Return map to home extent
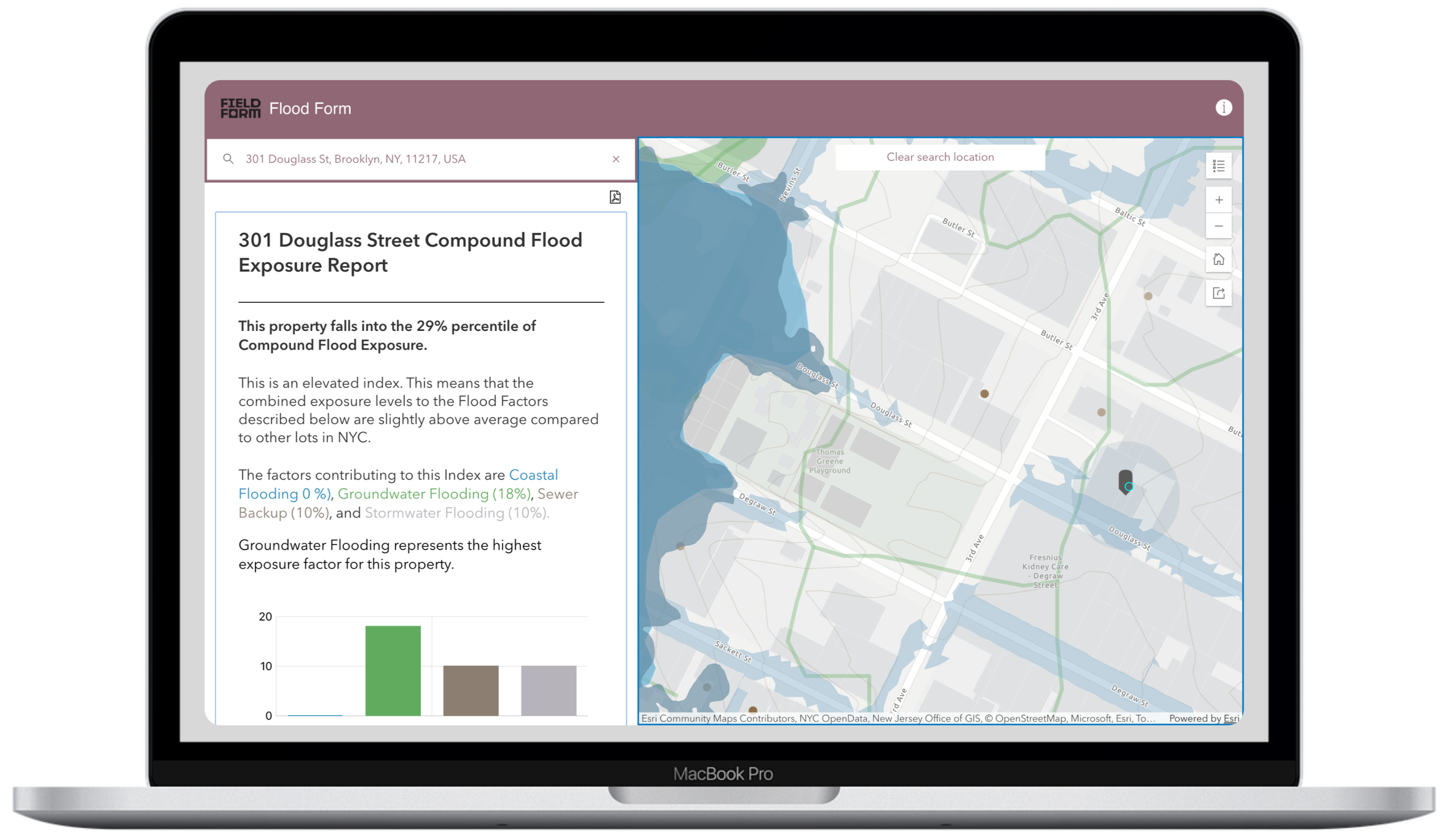Viewport: 1448px width, 840px height. [1218, 260]
